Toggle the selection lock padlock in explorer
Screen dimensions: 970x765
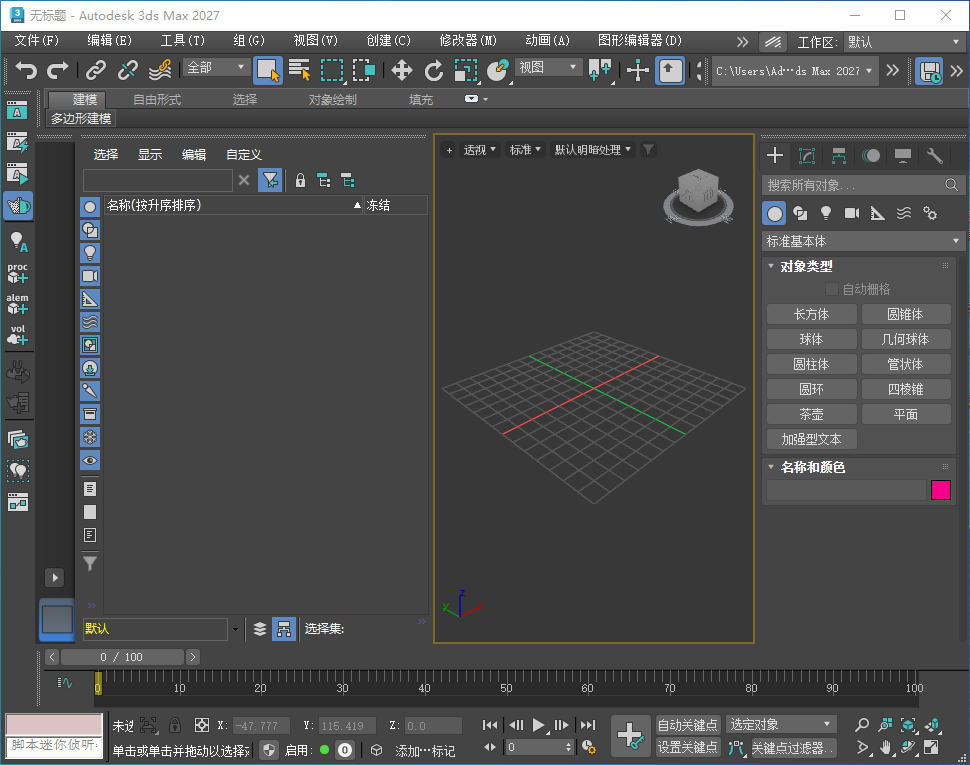point(300,181)
